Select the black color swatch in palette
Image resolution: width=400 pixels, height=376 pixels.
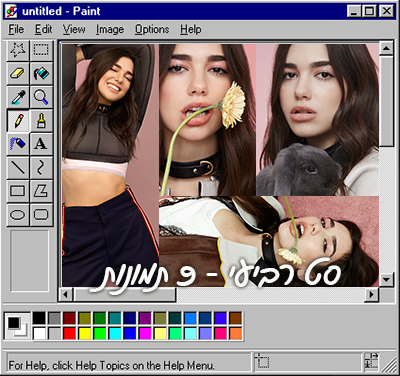[x=39, y=318]
